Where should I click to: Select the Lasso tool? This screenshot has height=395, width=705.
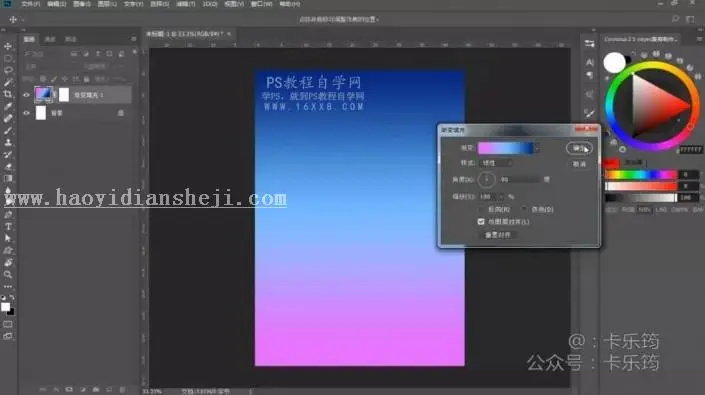(8, 70)
